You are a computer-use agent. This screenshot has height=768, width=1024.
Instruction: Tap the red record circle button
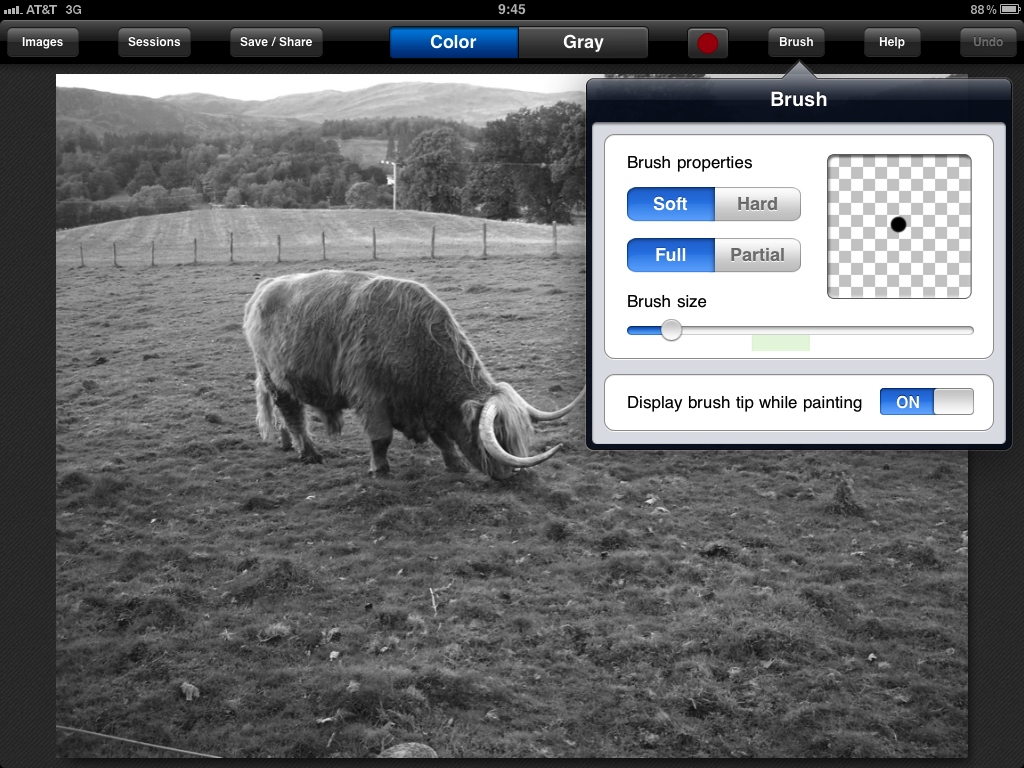point(708,43)
